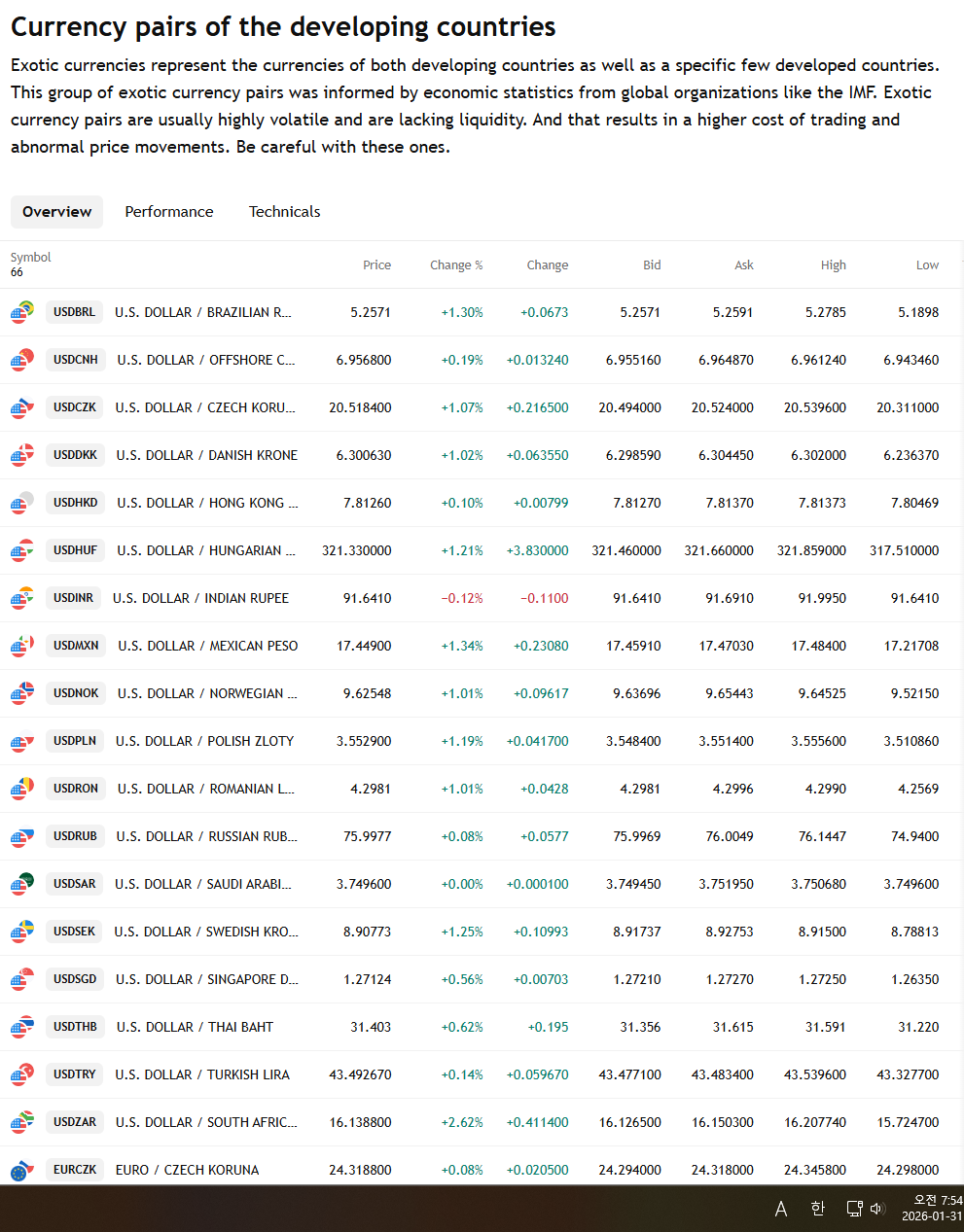Click the USDZAR flag pair icon

pyautogui.click(x=22, y=1122)
